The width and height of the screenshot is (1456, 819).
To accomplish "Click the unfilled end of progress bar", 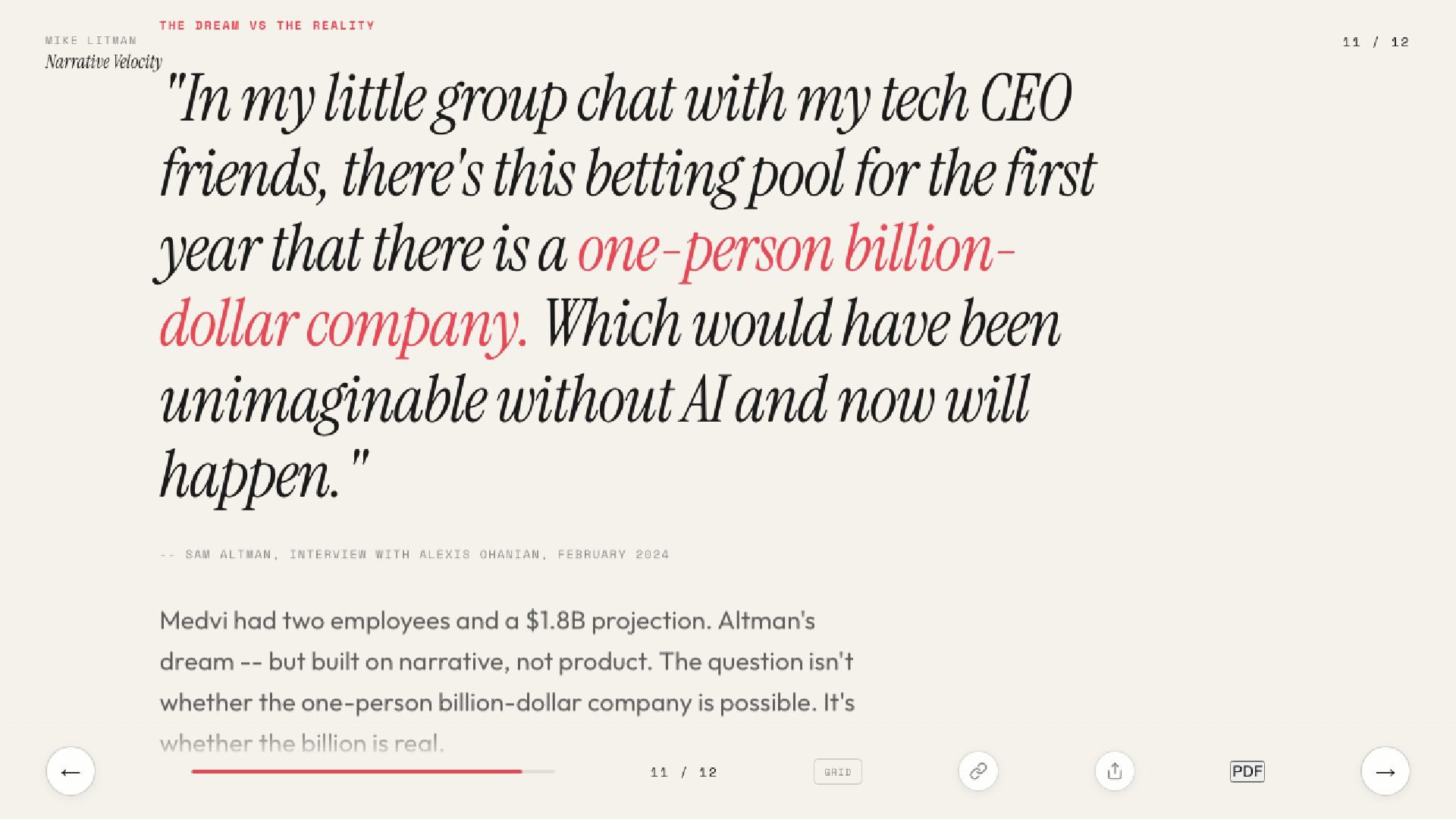I will coord(538,771).
